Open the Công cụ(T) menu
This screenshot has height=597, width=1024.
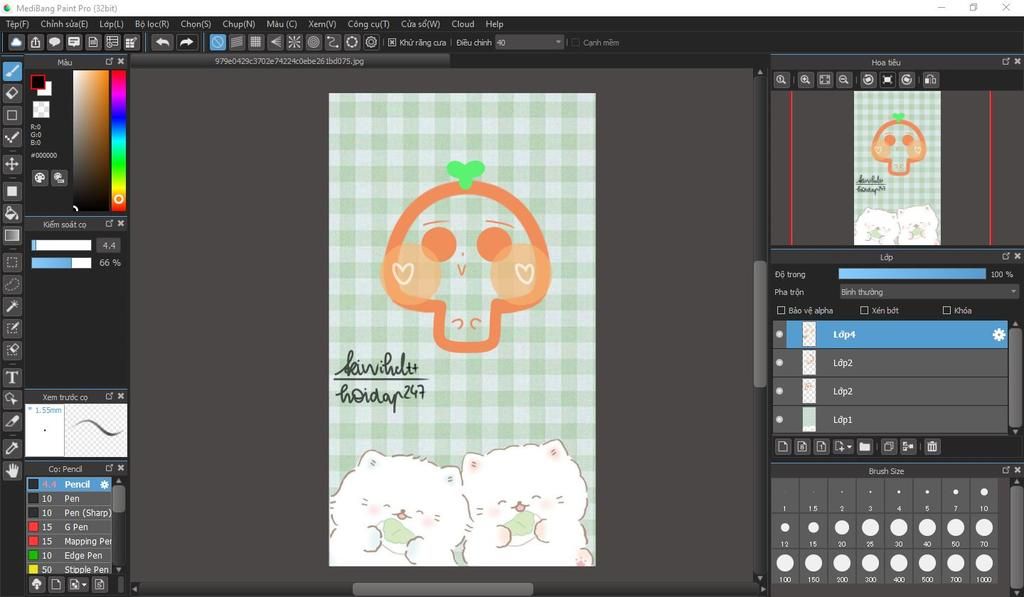pyautogui.click(x=368, y=24)
